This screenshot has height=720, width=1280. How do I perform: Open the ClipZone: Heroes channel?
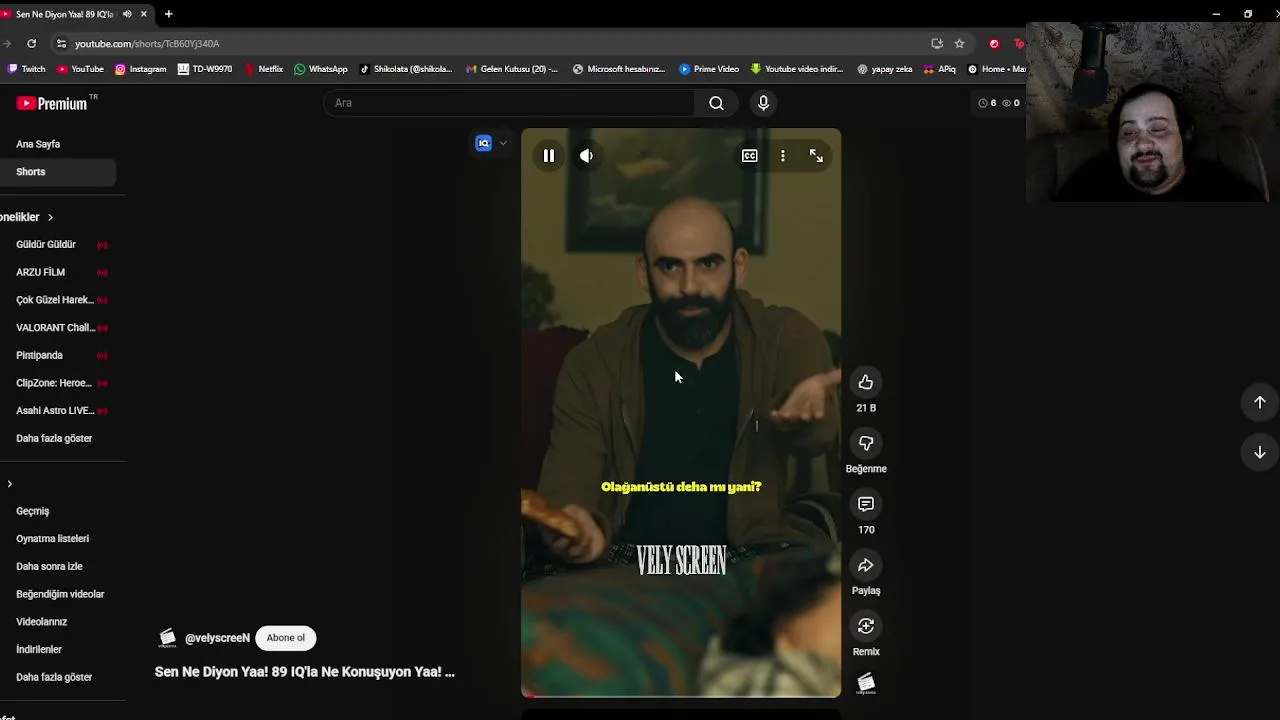tap(55, 383)
